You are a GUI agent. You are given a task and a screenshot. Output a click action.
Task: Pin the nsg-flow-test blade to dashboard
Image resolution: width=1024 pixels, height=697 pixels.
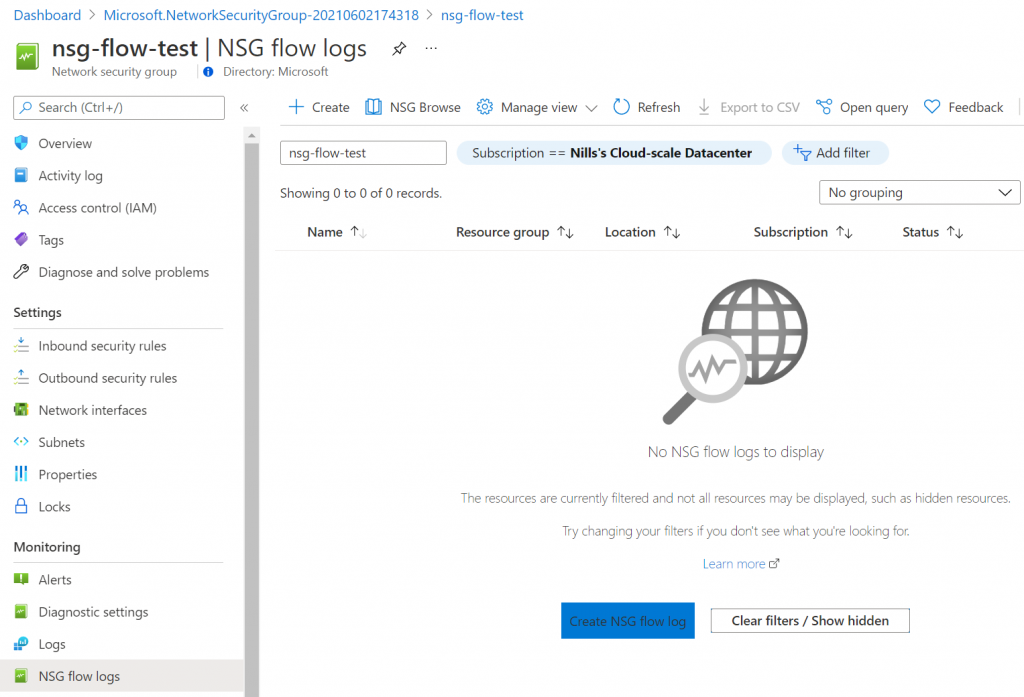click(399, 49)
